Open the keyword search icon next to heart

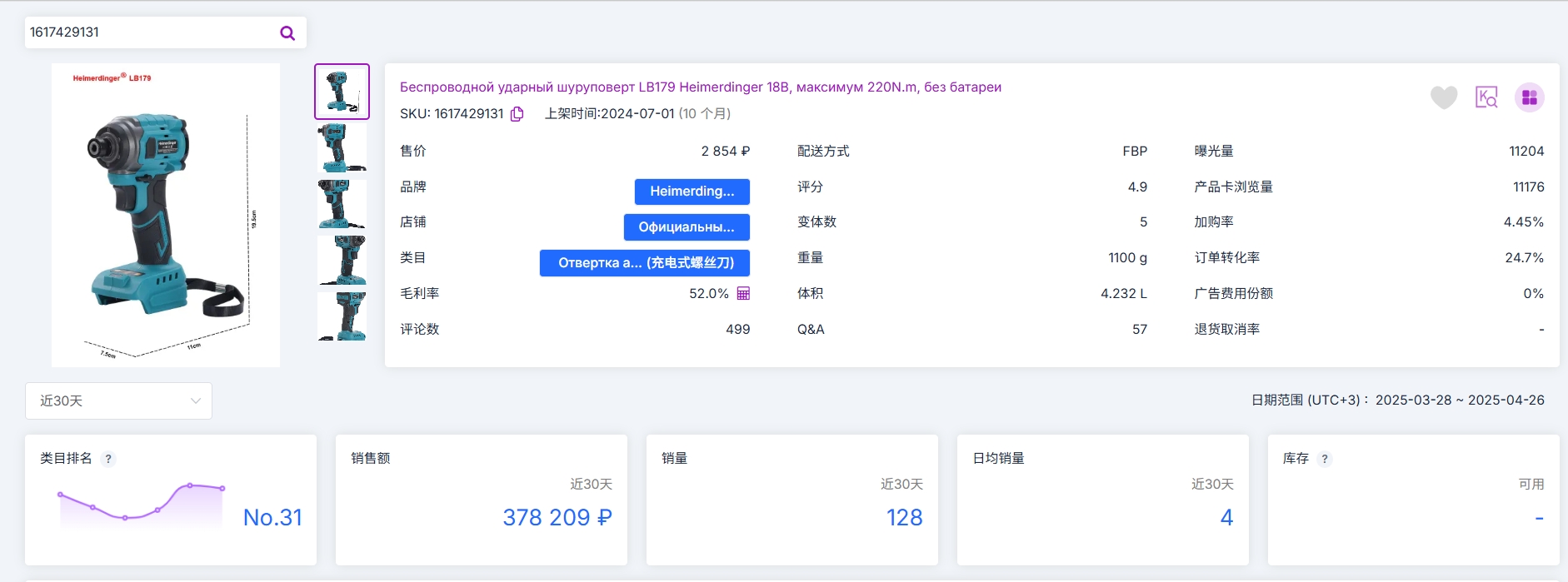point(1486,97)
